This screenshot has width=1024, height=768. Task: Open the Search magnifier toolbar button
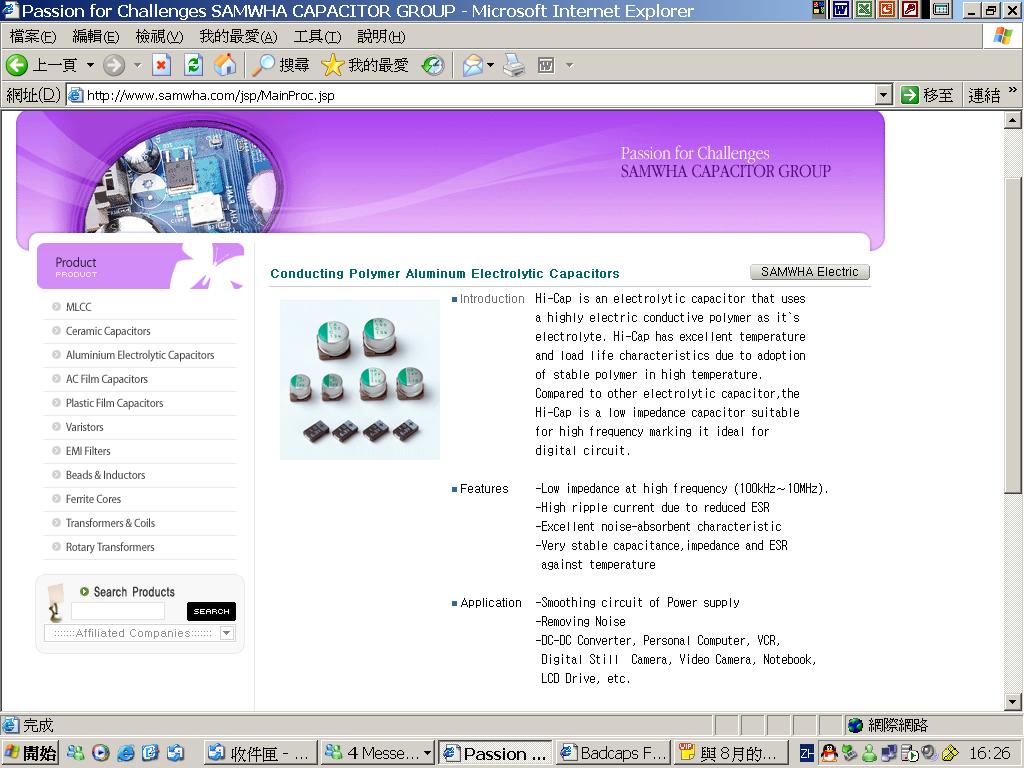(x=281, y=65)
